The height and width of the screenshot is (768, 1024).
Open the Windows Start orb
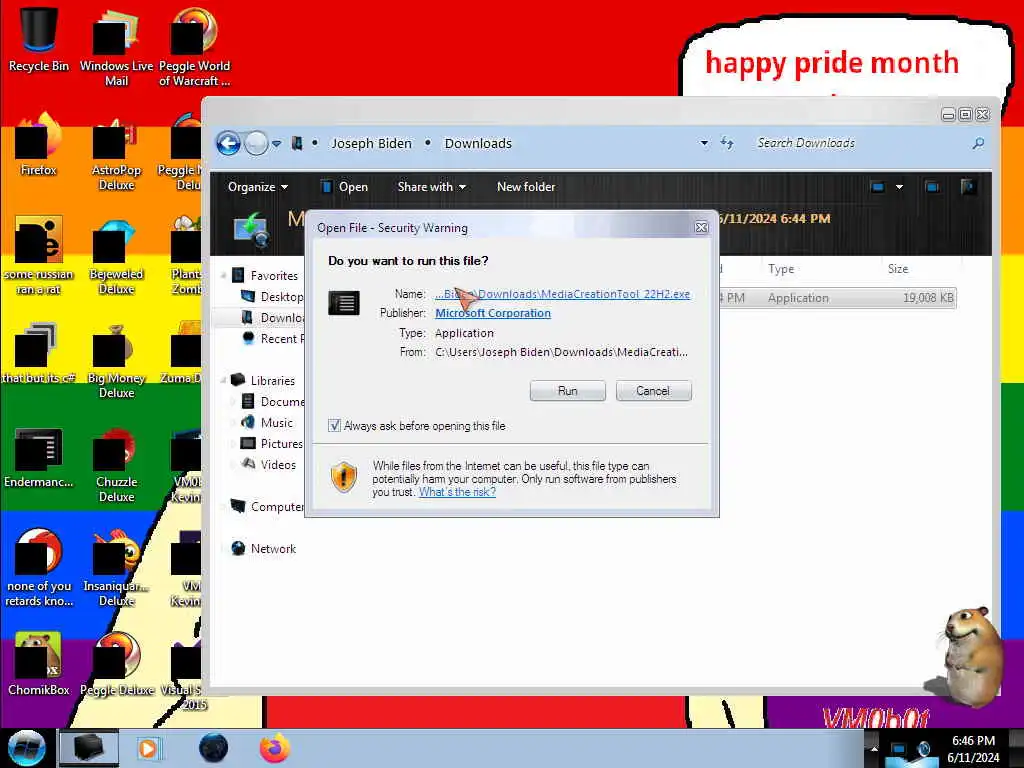27,748
